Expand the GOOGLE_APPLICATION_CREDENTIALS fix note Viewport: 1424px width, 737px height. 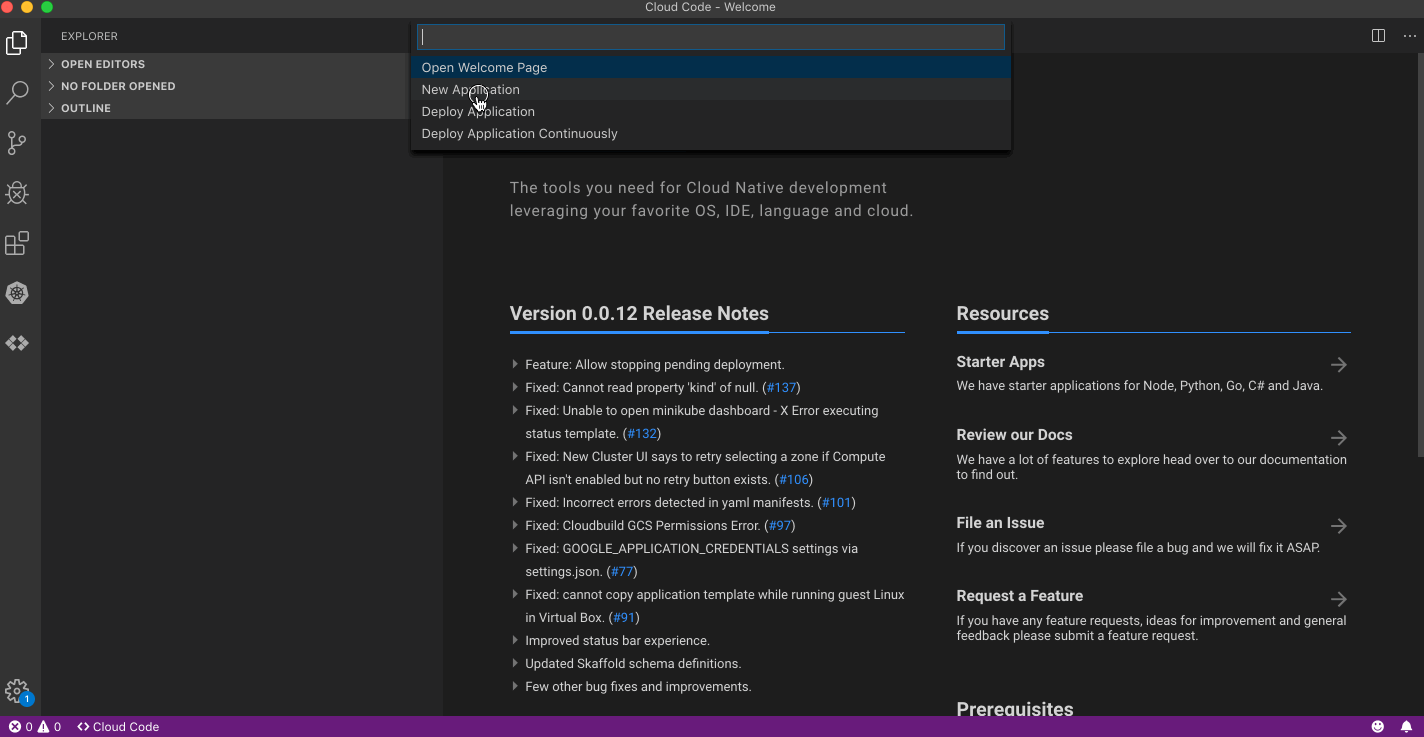515,549
